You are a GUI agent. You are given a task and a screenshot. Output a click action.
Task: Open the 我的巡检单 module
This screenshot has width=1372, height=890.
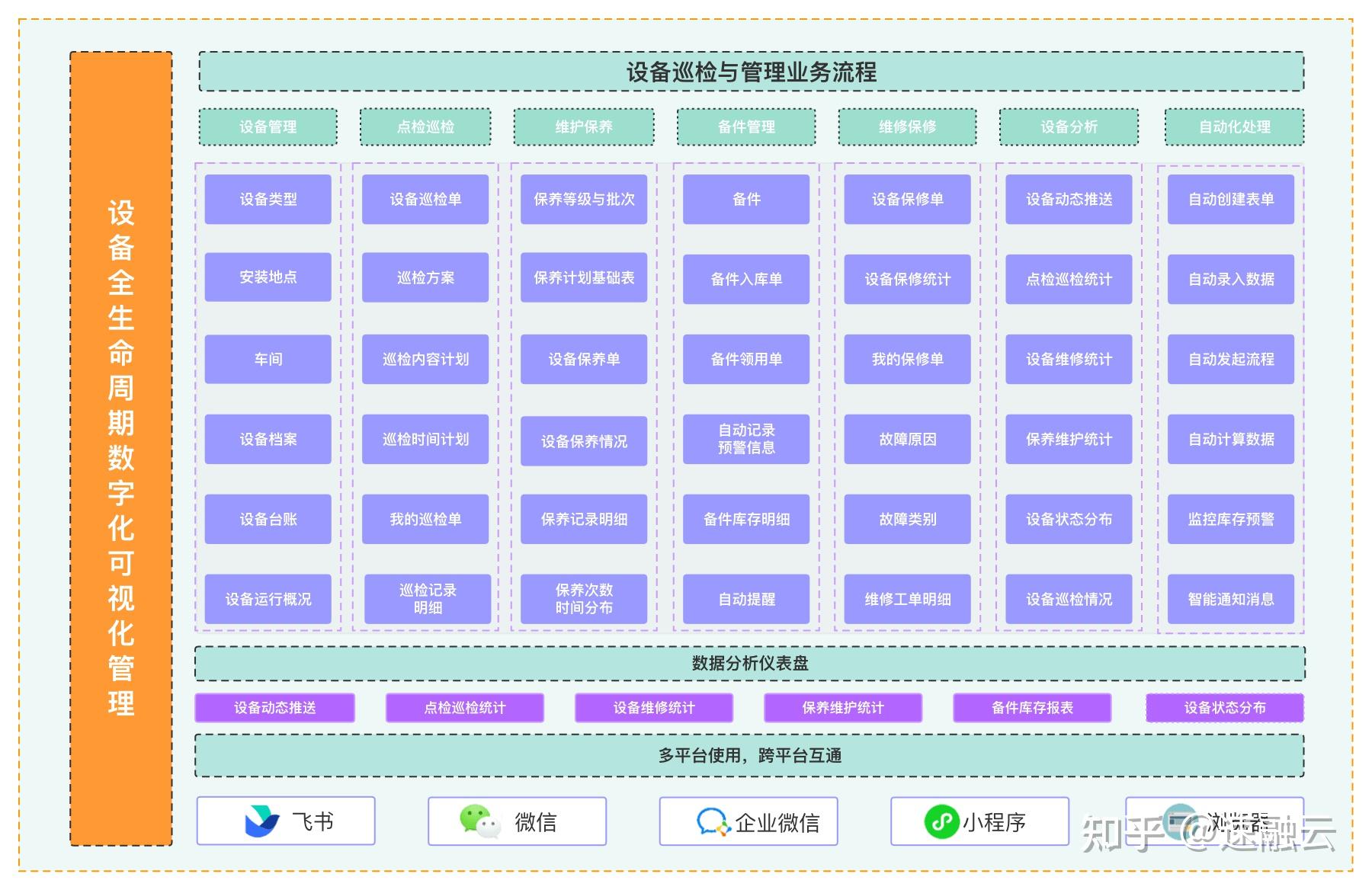[425, 519]
